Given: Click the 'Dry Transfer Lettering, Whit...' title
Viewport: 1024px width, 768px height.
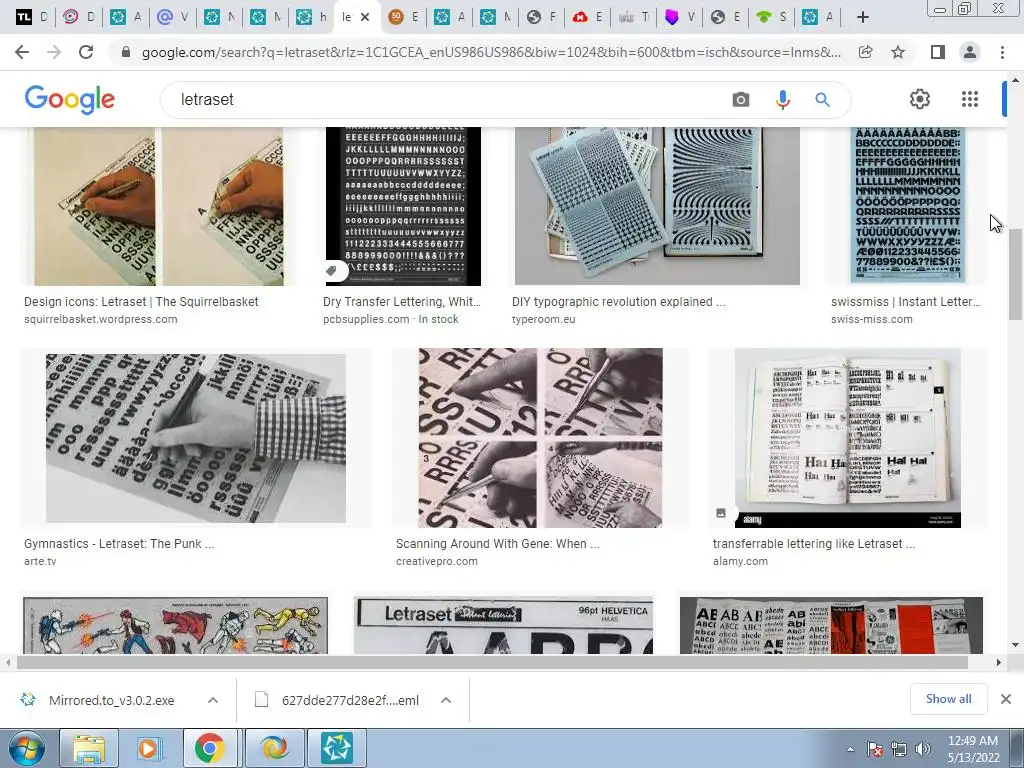Looking at the screenshot, I should [402, 302].
